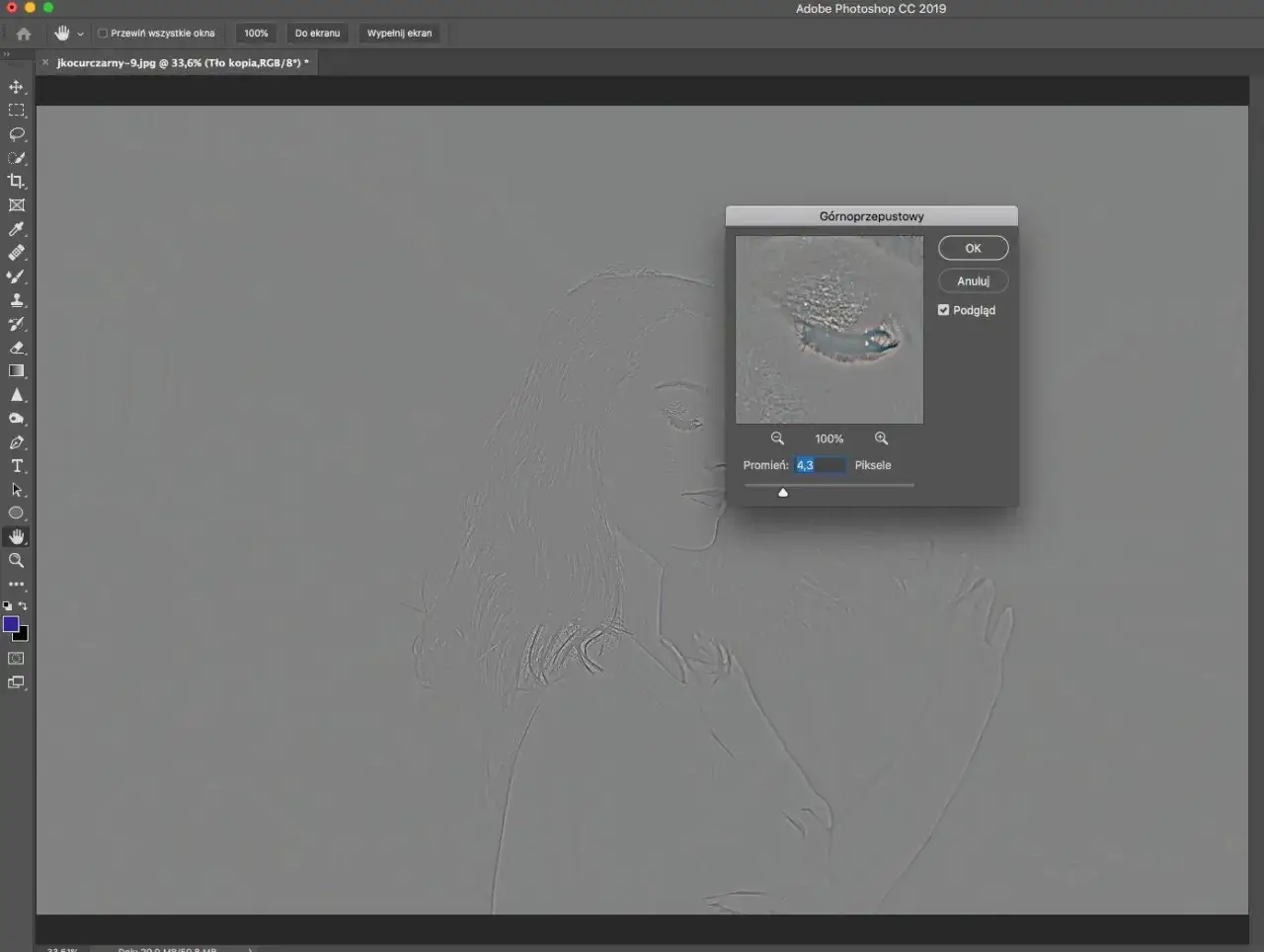
Task: Select the Move tool
Action: pyautogui.click(x=17, y=87)
